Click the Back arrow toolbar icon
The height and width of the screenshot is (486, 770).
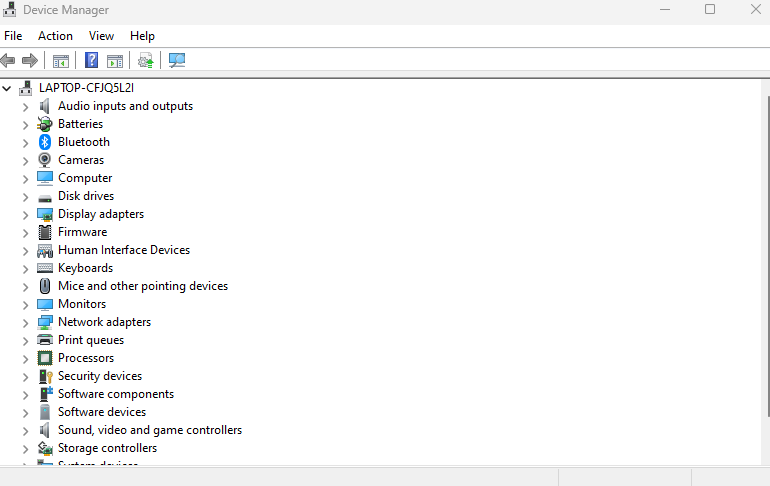(8, 60)
